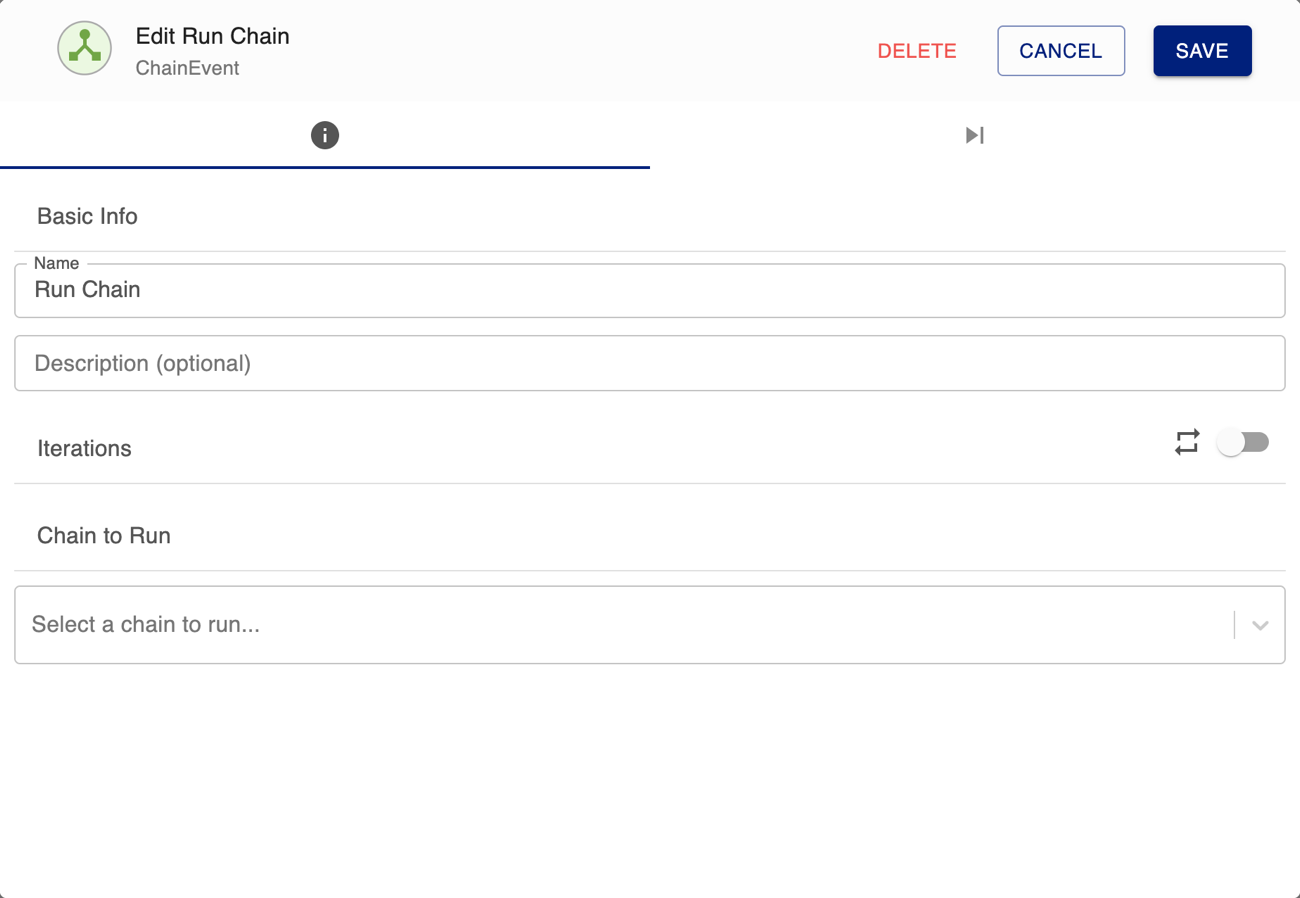The height and width of the screenshot is (898, 1300).
Task: Click the green ChainEvent node icon
Action: [x=84, y=47]
